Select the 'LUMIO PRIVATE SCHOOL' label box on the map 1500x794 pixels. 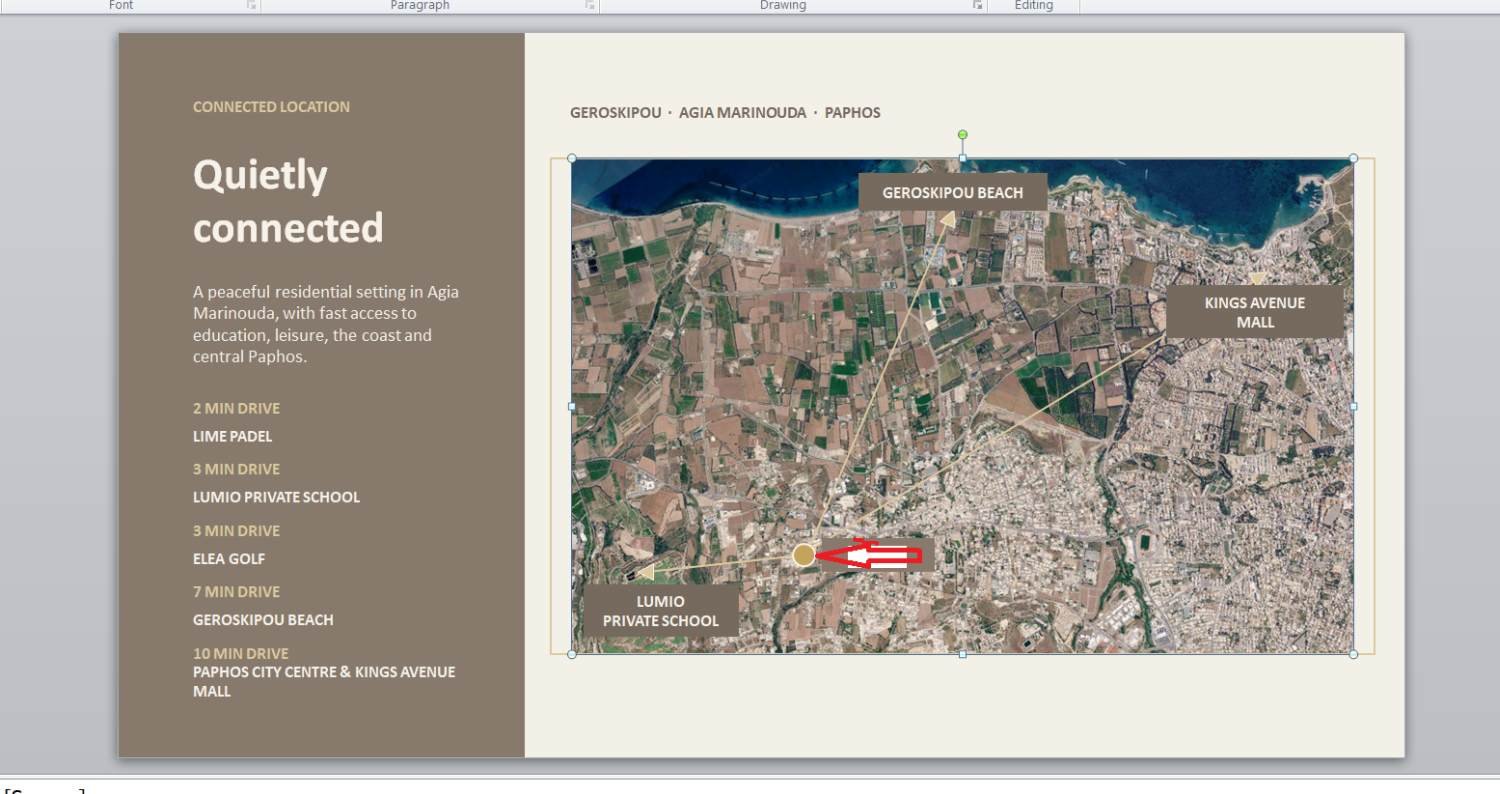(660, 611)
